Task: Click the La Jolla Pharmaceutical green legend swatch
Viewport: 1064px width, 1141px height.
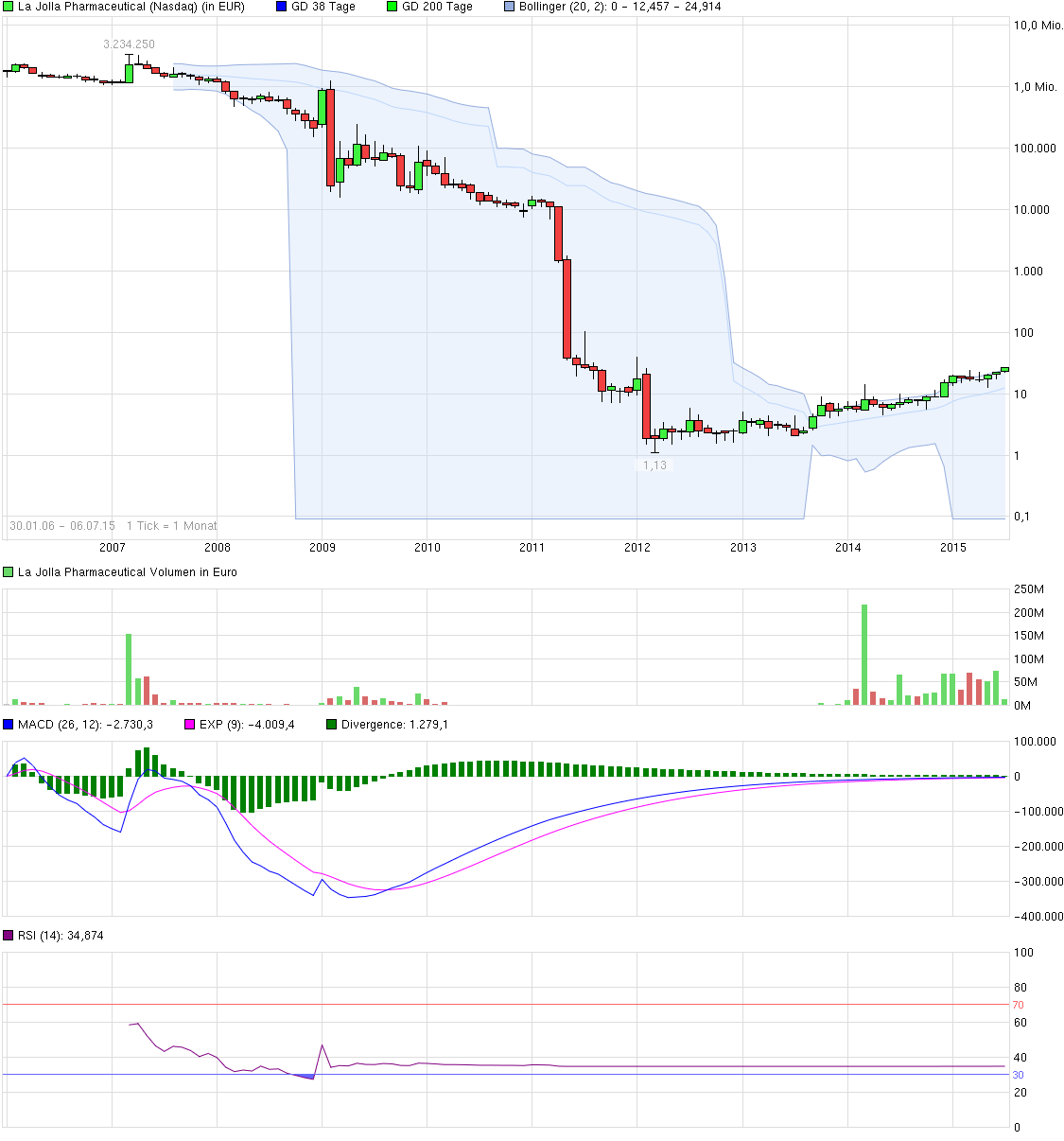Action: coord(9,7)
